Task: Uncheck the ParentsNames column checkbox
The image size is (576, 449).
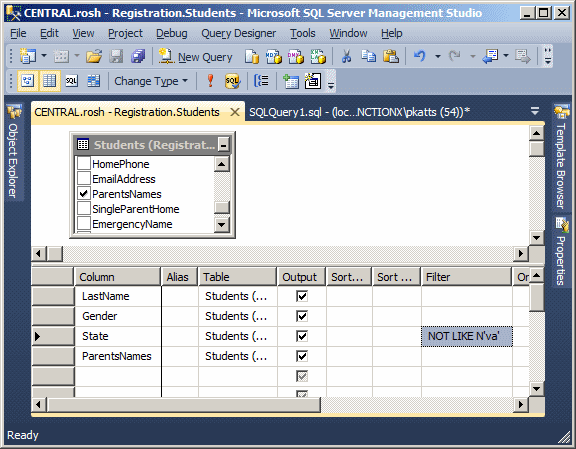Action: pyautogui.click(x=84, y=194)
